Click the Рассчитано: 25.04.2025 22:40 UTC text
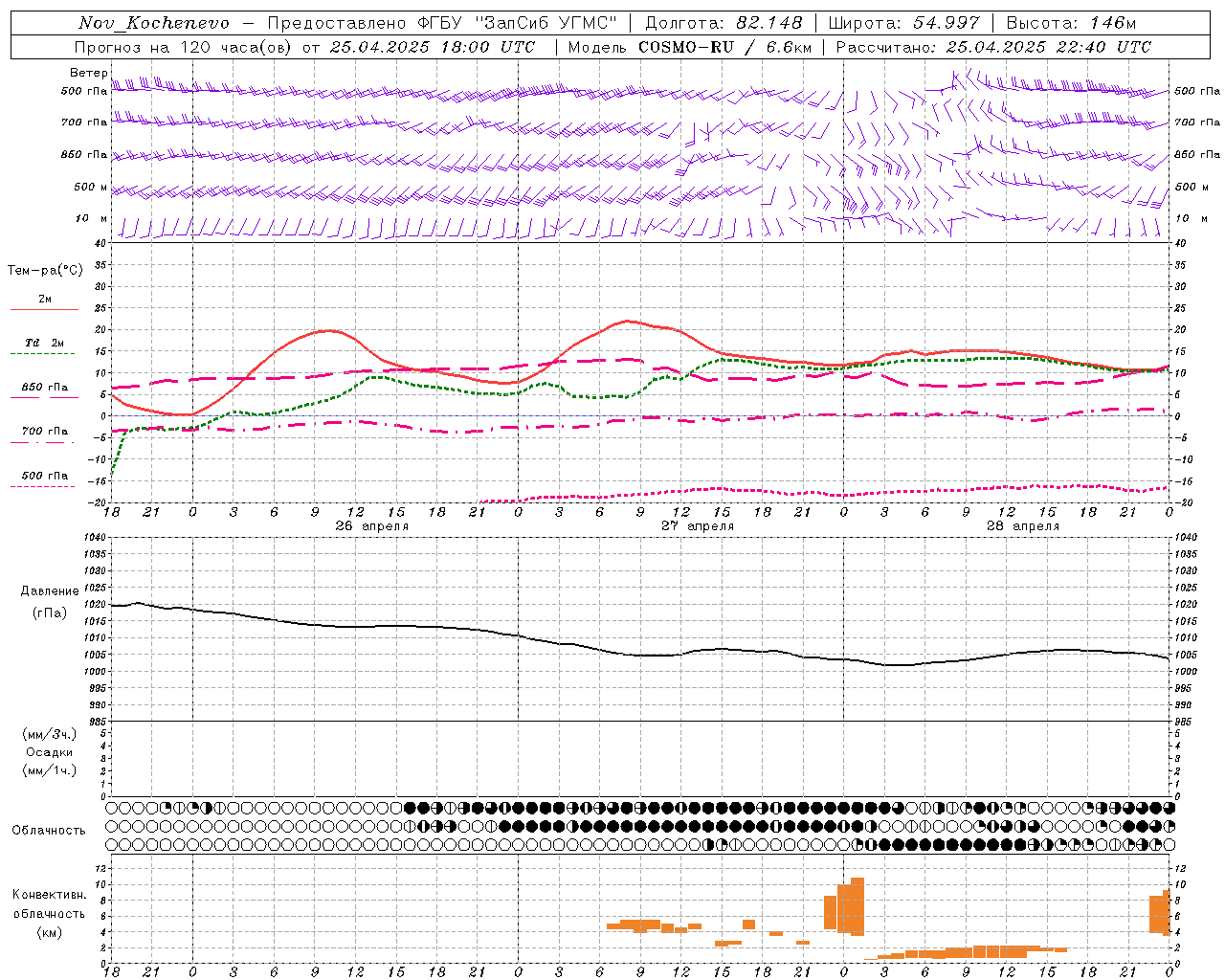The height and width of the screenshot is (980, 1225). (x=993, y=47)
